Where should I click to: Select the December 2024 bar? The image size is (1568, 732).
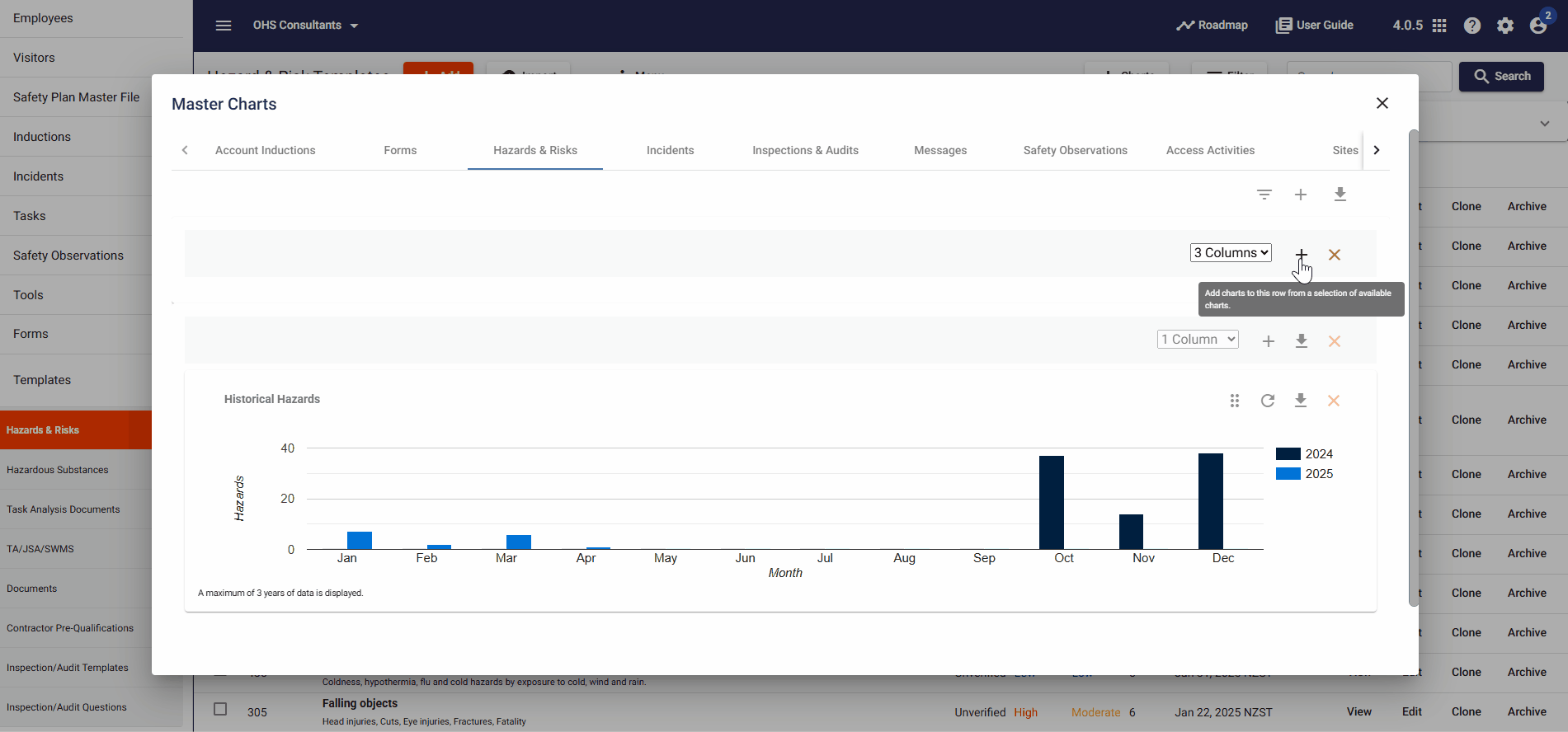pos(1211,501)
